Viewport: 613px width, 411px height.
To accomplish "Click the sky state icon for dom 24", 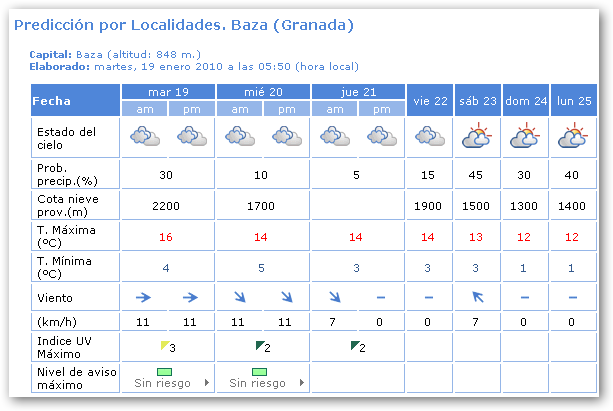I will pyautogui.click(x=526, y=136).
